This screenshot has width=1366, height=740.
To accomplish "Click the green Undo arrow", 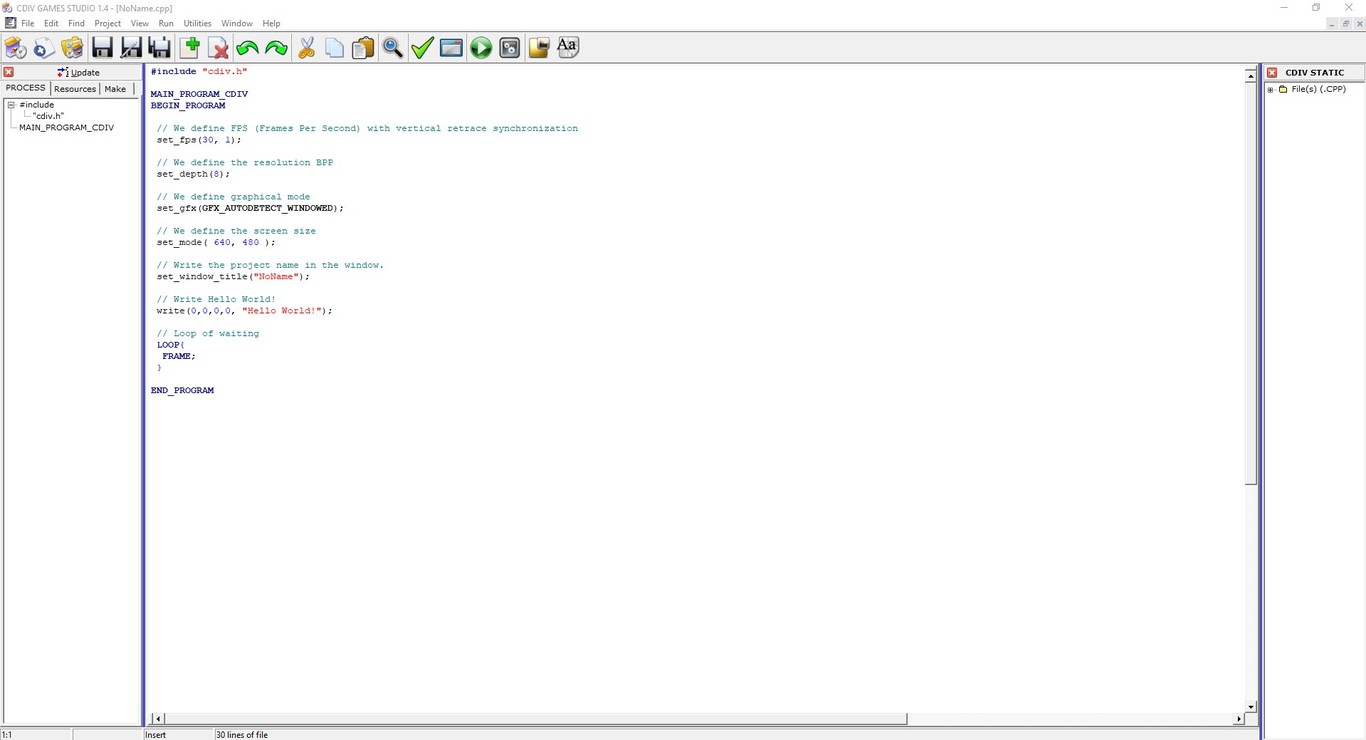I will point(247,48).
